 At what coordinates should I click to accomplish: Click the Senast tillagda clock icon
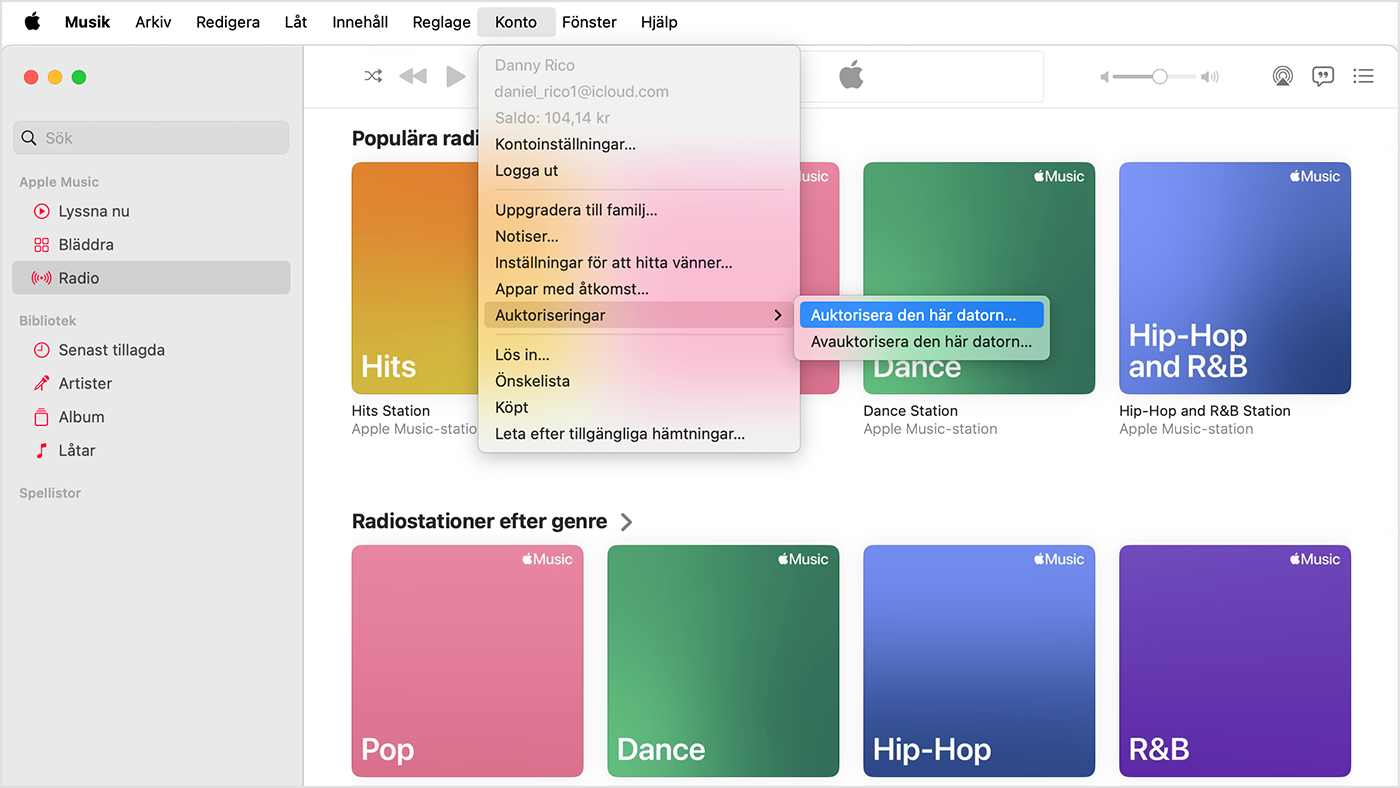[x=41, y=350]
